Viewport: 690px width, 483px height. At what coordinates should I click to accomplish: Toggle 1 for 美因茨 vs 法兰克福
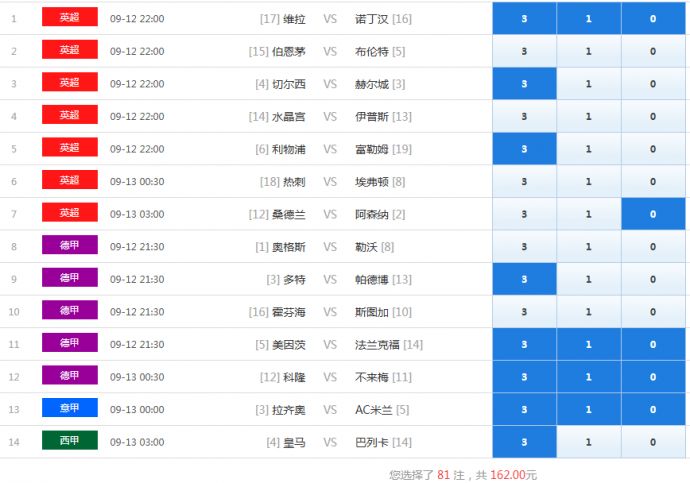click(x=589, y=344)
